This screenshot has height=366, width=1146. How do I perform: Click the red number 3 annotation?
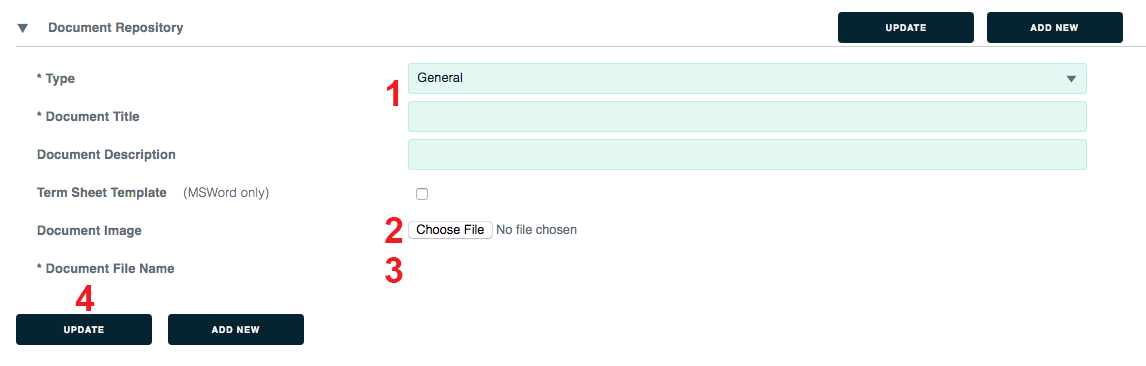click(394, 269)
